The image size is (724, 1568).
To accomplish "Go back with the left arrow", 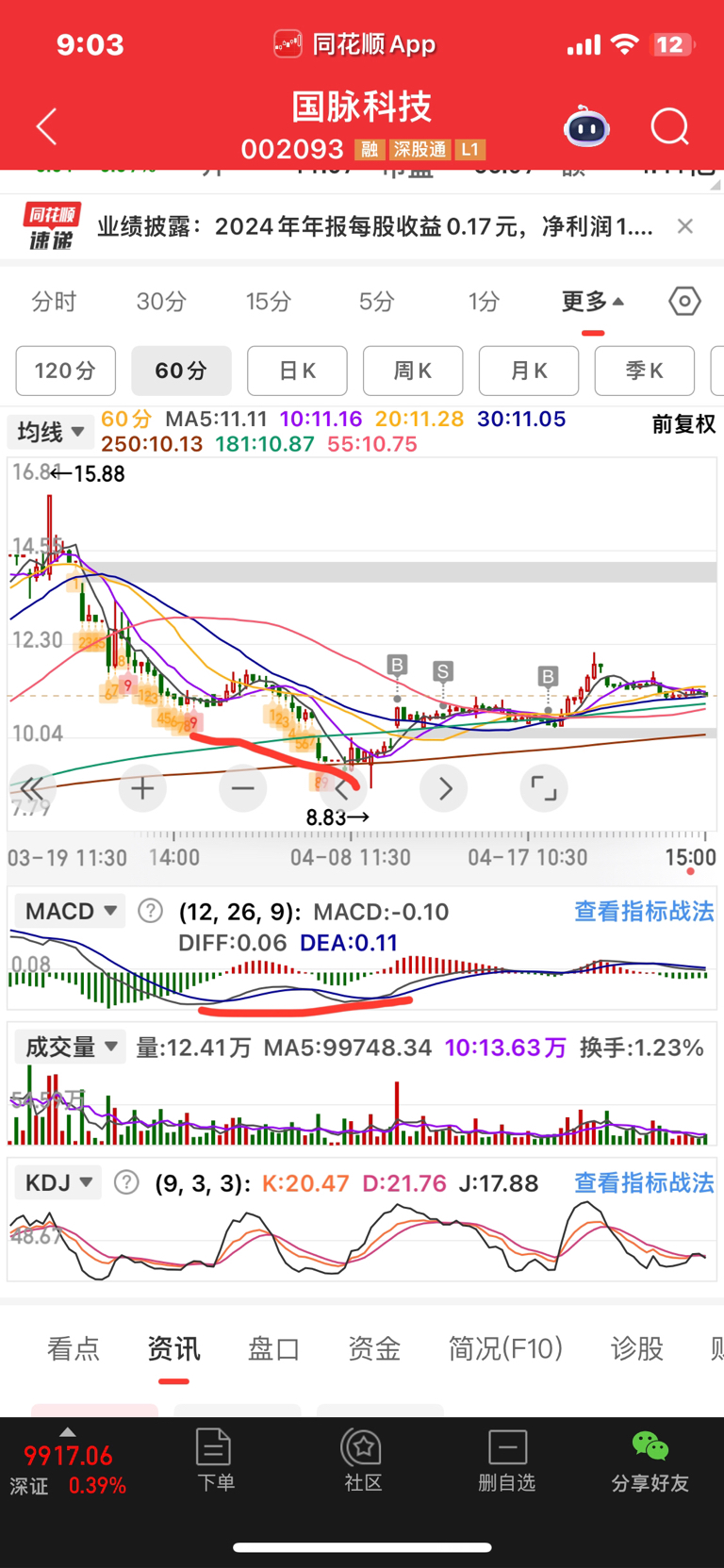I will click(x=46, y=126).
